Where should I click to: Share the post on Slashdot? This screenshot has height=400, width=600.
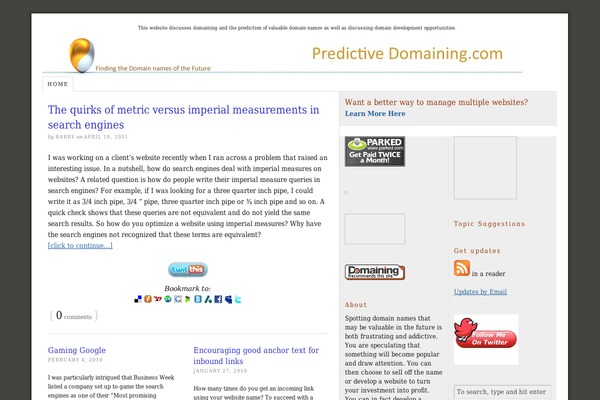pyautogui.click(x=208, y=299)
